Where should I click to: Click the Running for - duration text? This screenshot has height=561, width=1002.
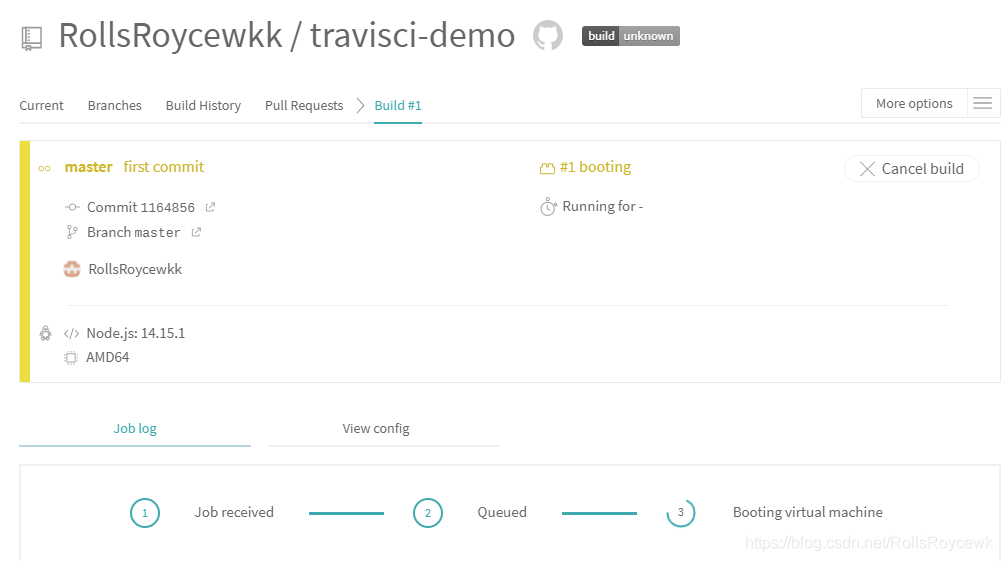click(603, 206)
